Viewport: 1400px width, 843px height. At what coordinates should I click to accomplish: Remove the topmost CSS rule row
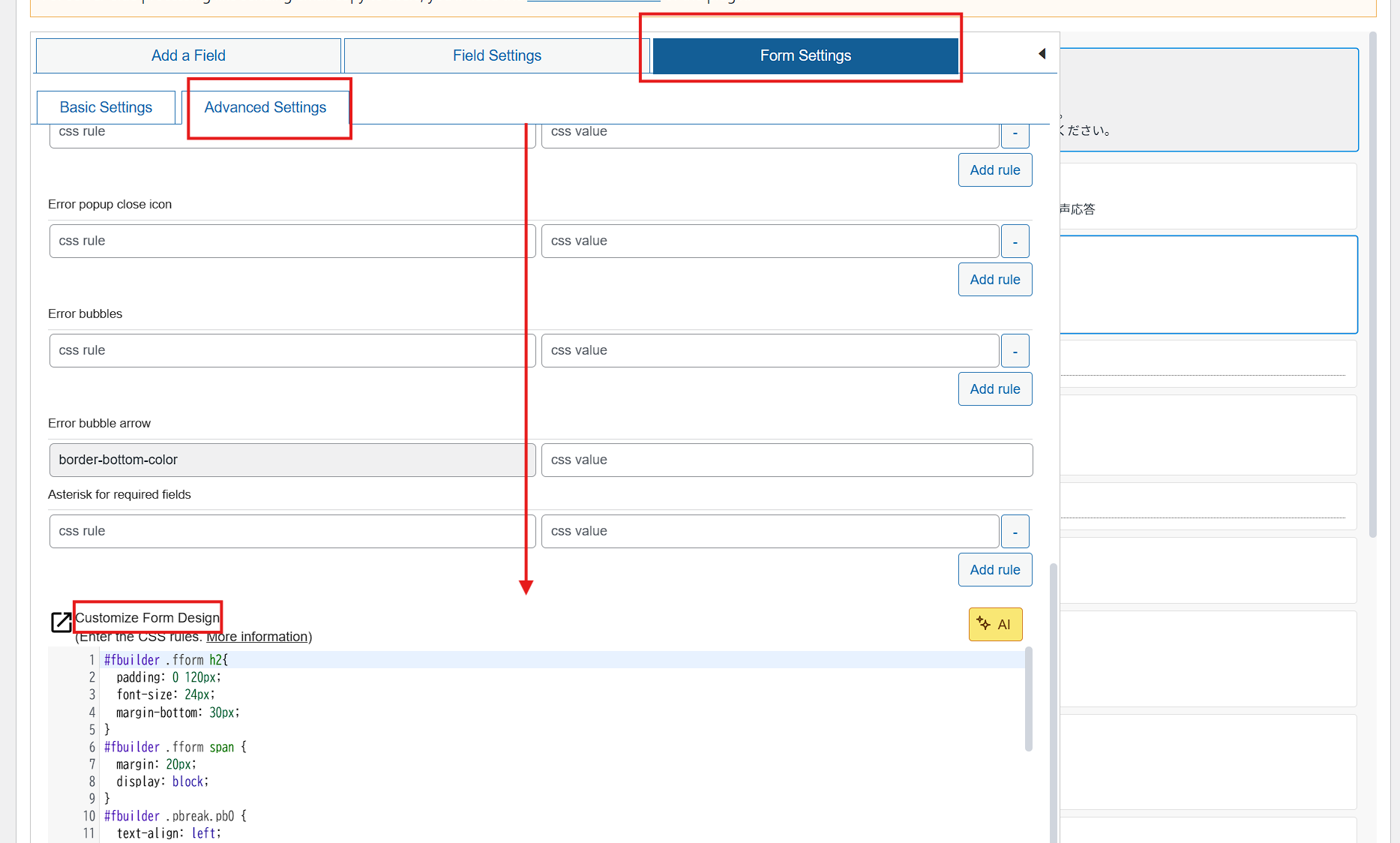tap(1015, 135)
